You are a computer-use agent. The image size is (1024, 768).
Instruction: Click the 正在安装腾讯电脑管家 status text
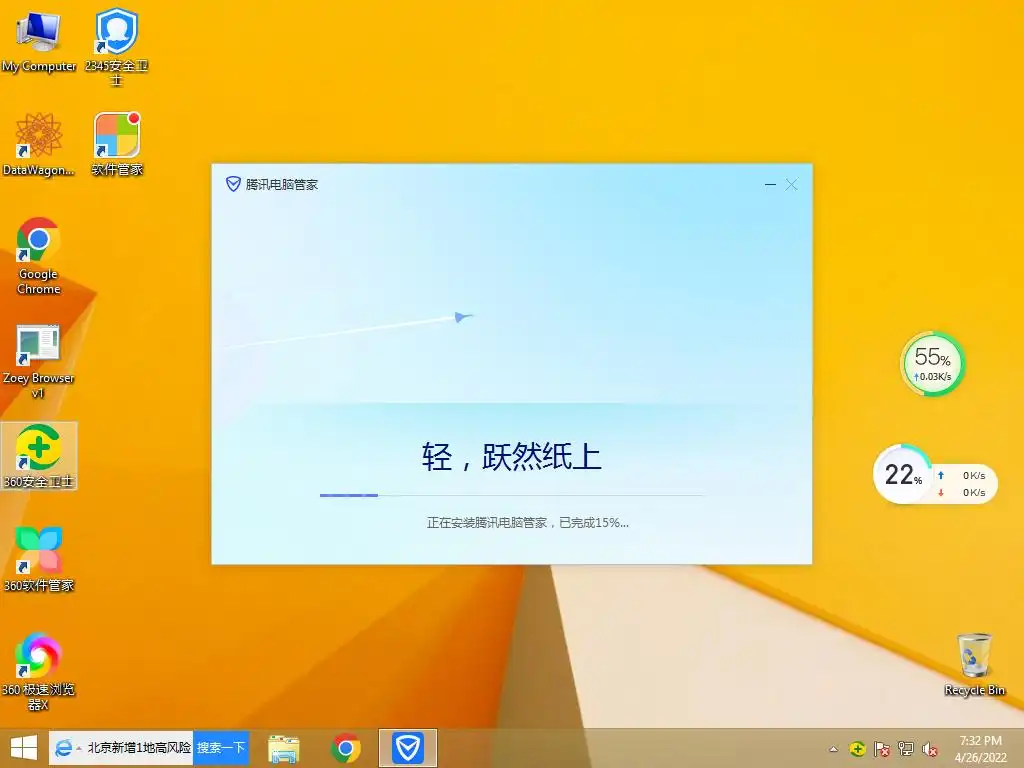point(528,522)
